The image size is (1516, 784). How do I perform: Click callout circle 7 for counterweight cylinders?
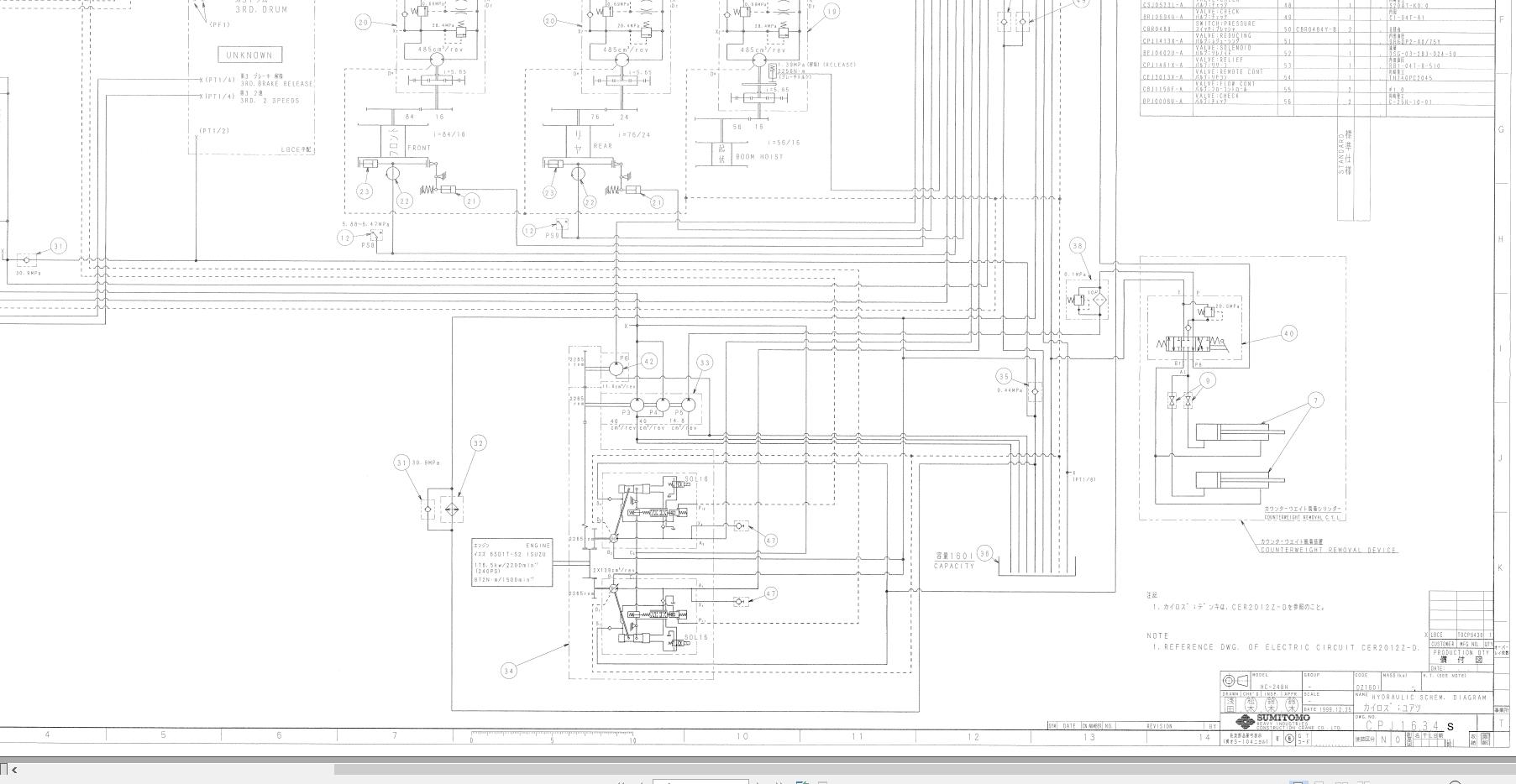click(1315, 400)
